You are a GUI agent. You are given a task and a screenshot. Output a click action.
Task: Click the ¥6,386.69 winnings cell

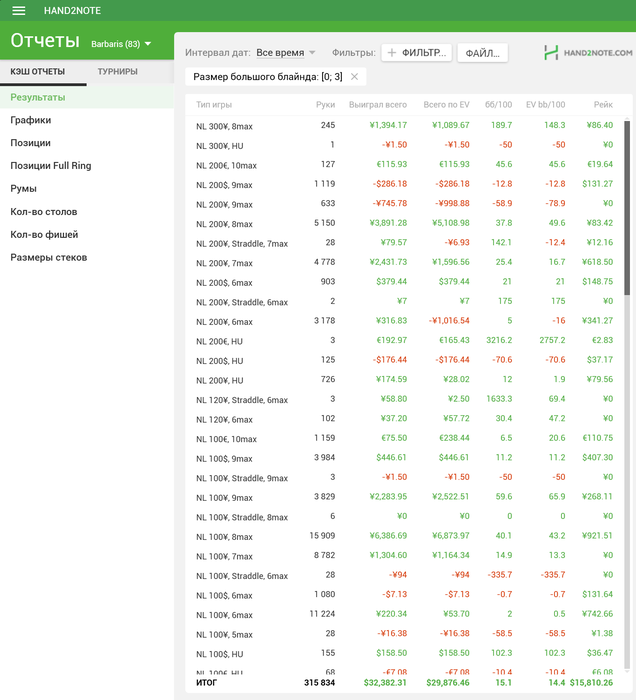[x=388, y=536]
